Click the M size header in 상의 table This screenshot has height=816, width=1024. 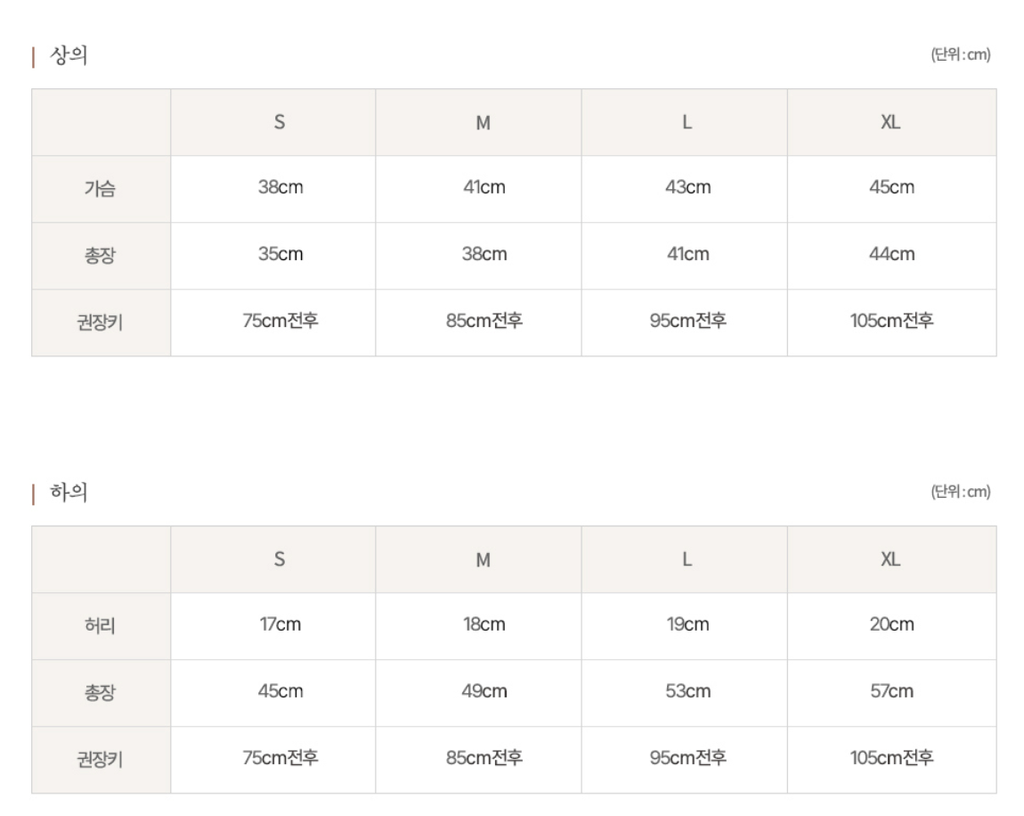(483, 122)
